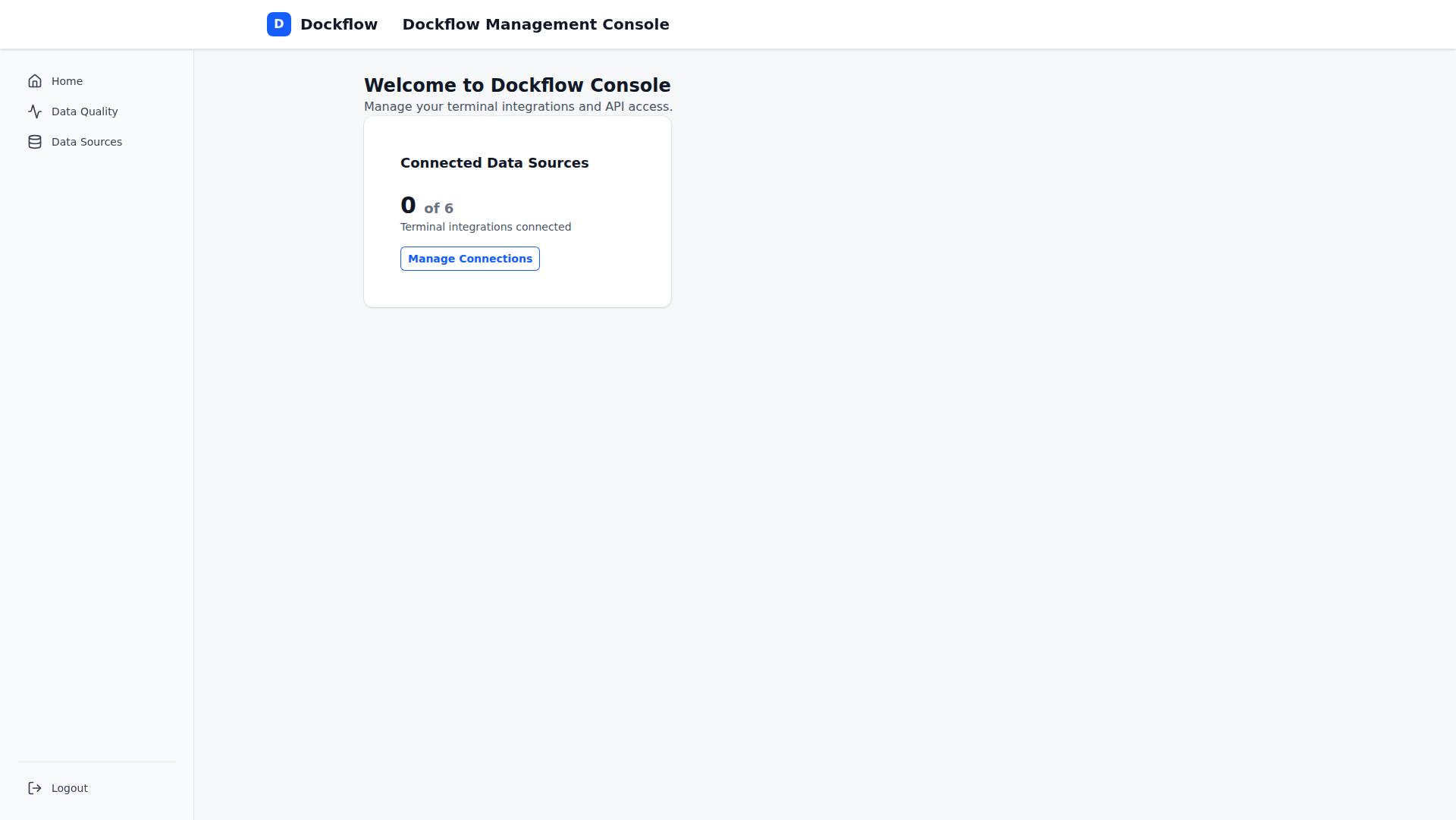This screenshot has width=1456, height=820.
Task: Click the sidebar divider above Logout
Action: [96, 761]
